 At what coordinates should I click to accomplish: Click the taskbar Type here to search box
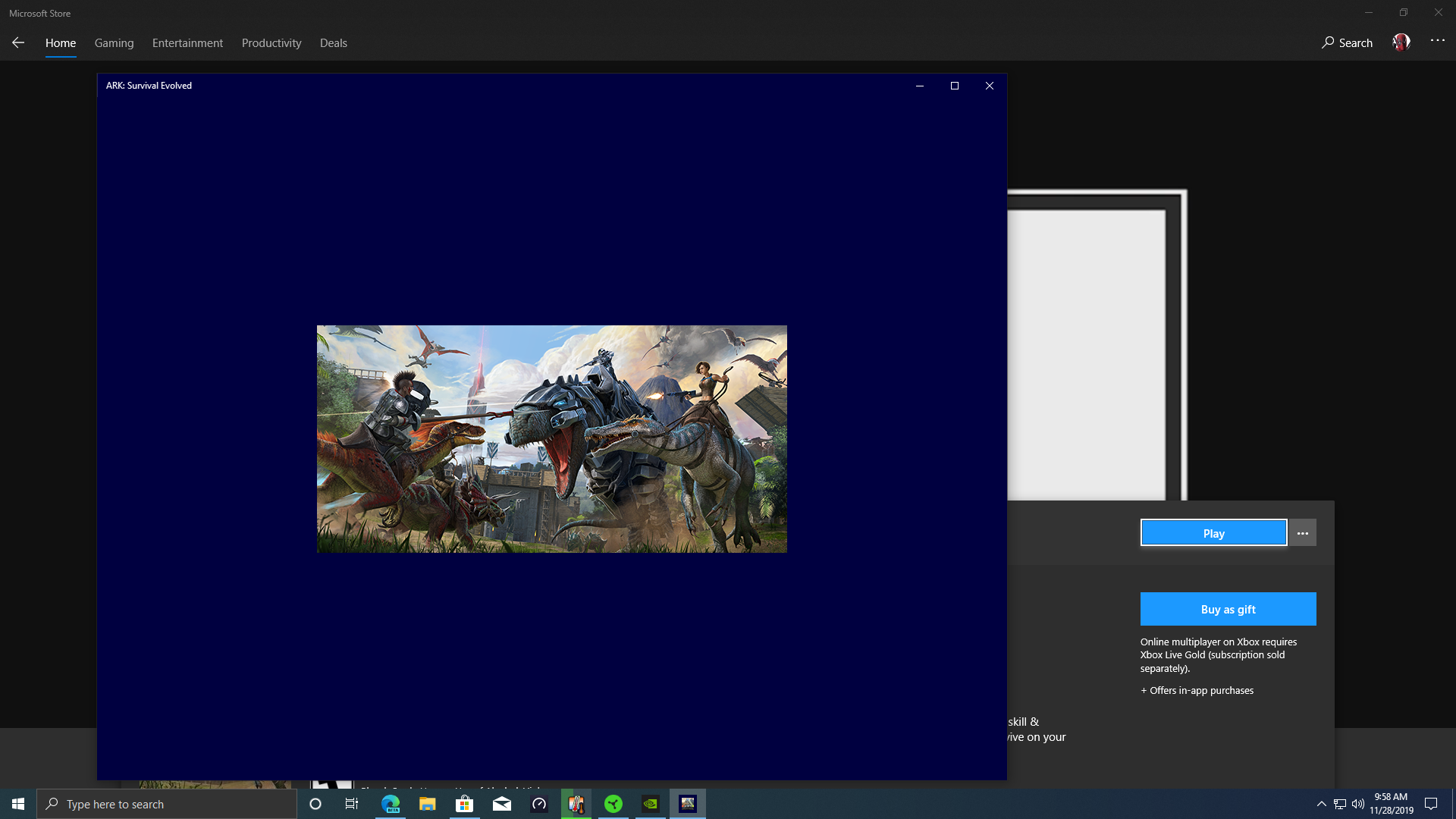(x=167, y=804)
